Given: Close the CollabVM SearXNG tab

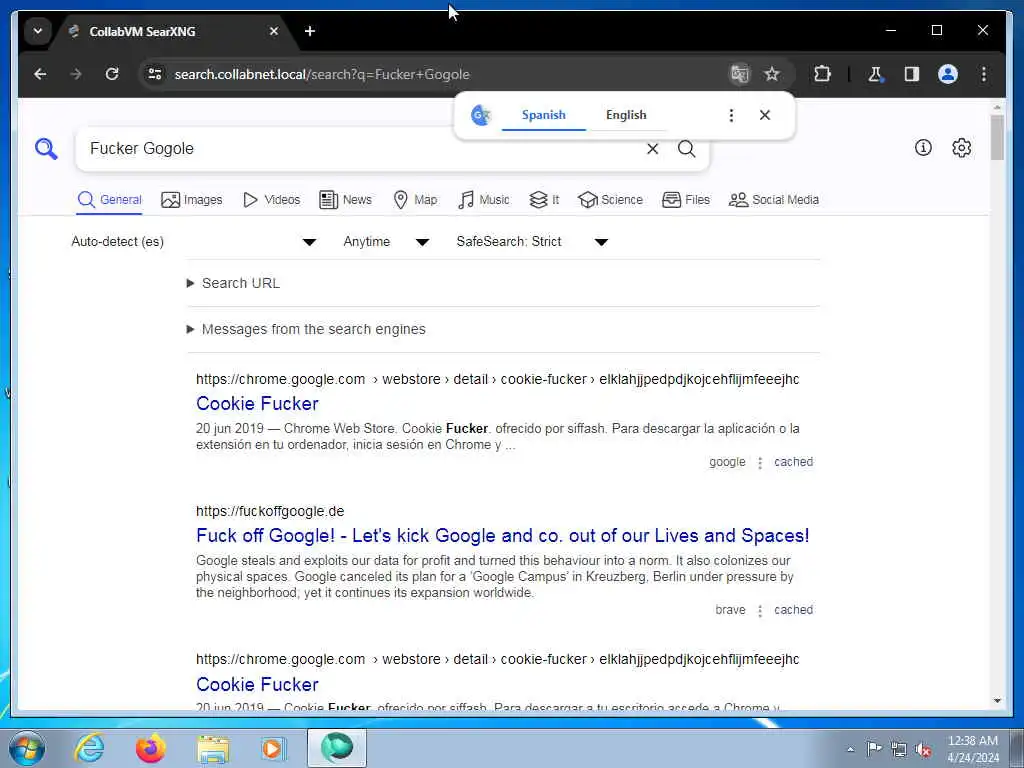Looking at the screenshot, I should (274, 31).
